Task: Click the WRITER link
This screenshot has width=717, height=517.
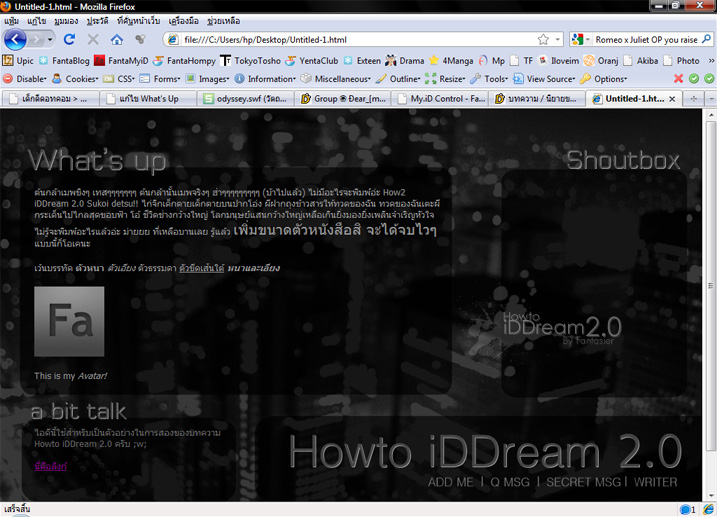Action: point(656,482)
